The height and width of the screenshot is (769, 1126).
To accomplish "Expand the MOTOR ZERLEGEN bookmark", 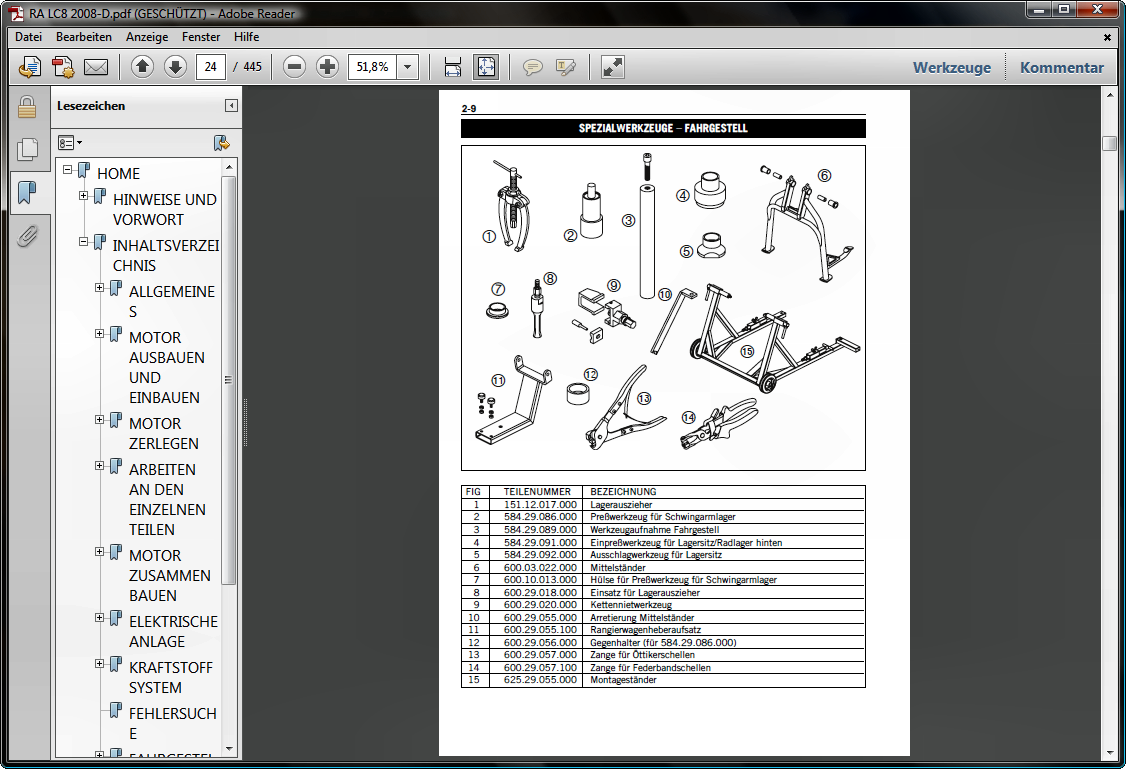I will 100,420.
